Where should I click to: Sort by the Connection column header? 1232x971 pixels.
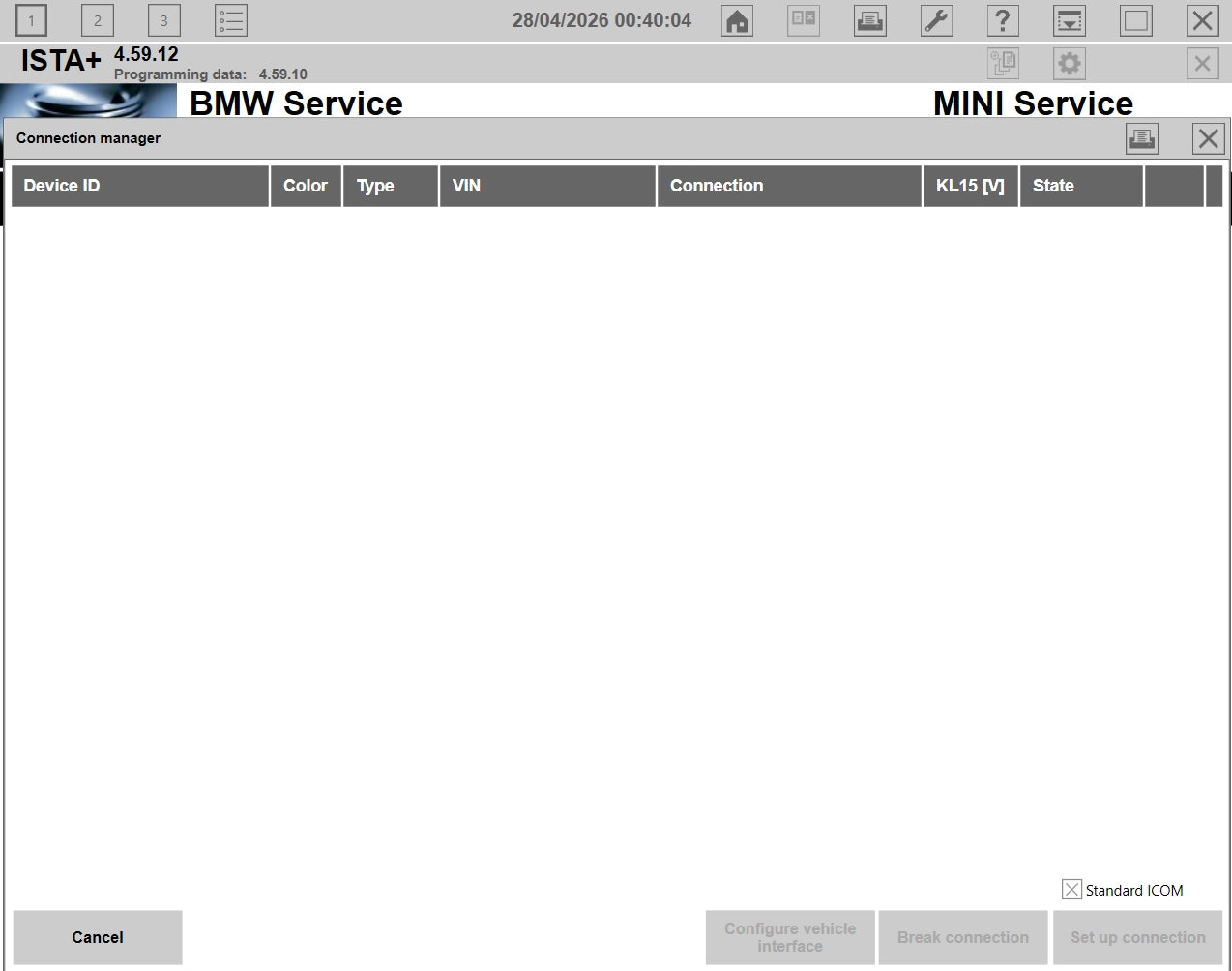[789, 186]
